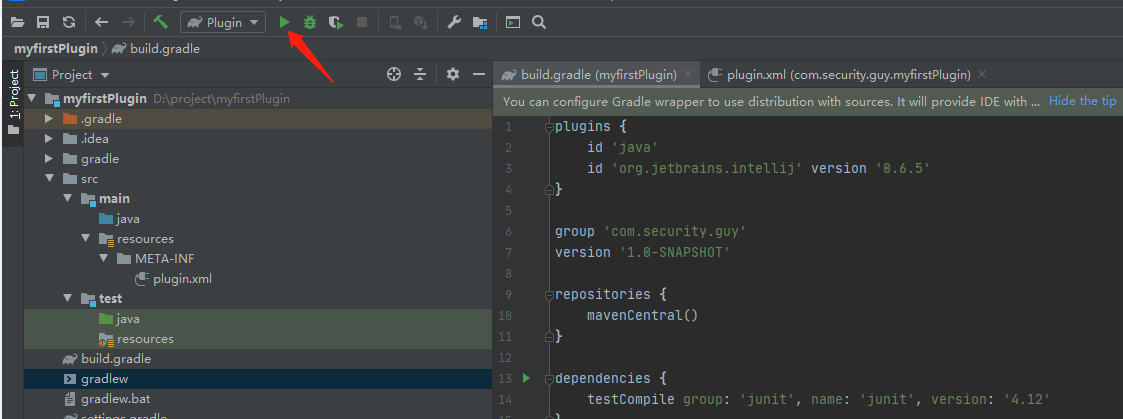Click the Run Anything terminal icon

click(513, 23)
